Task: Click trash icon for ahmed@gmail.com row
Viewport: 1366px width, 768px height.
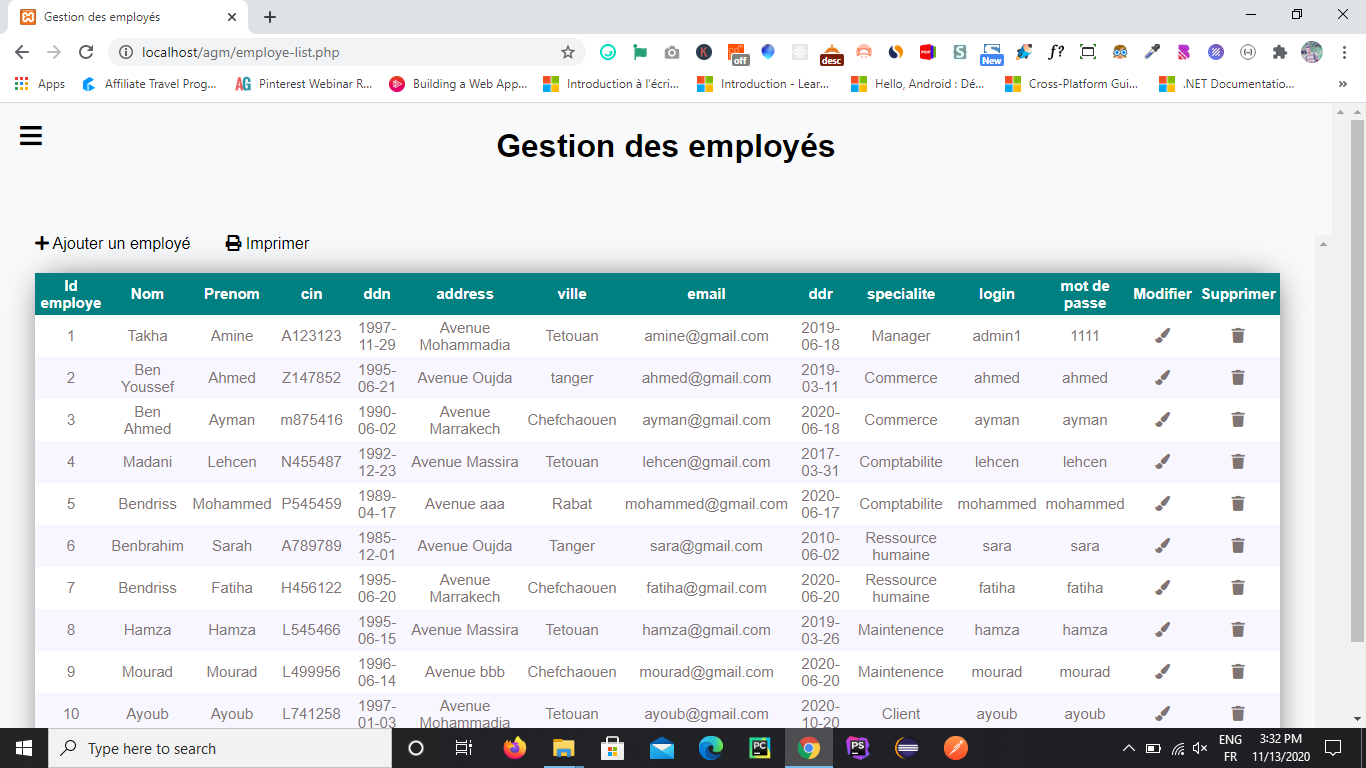Action: [1238, 378]
